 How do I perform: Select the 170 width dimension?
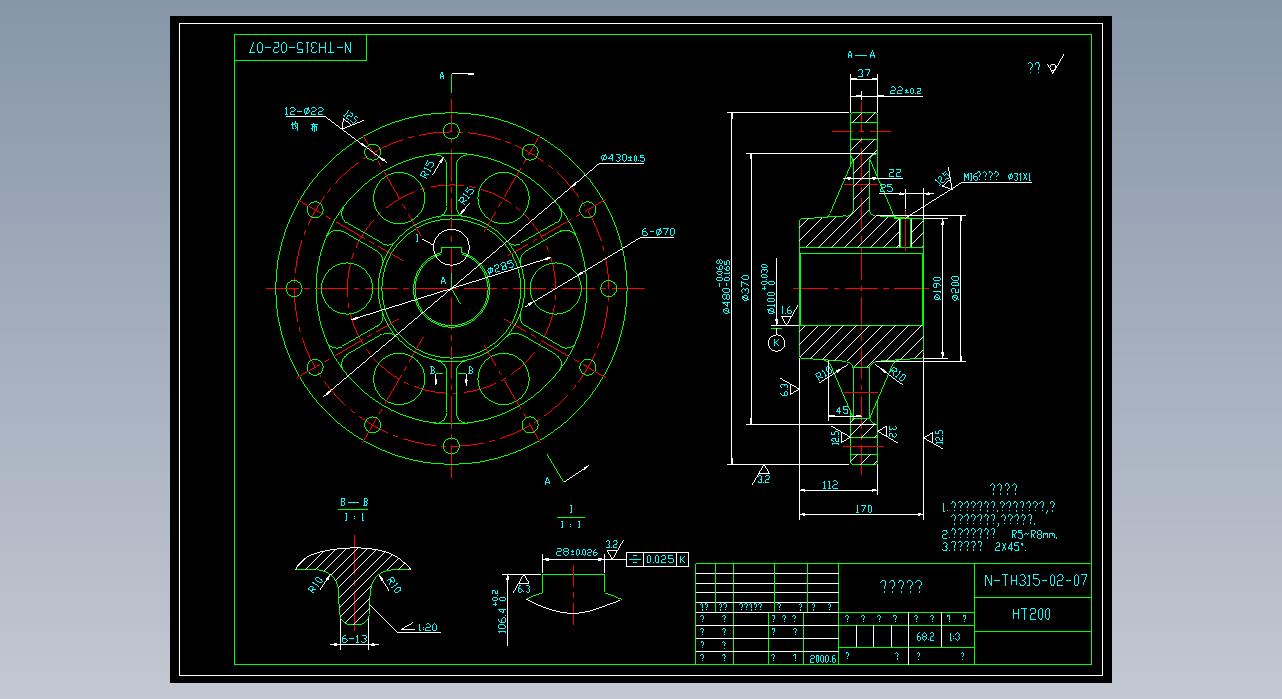pyautogui.click(x=863, y=509)
